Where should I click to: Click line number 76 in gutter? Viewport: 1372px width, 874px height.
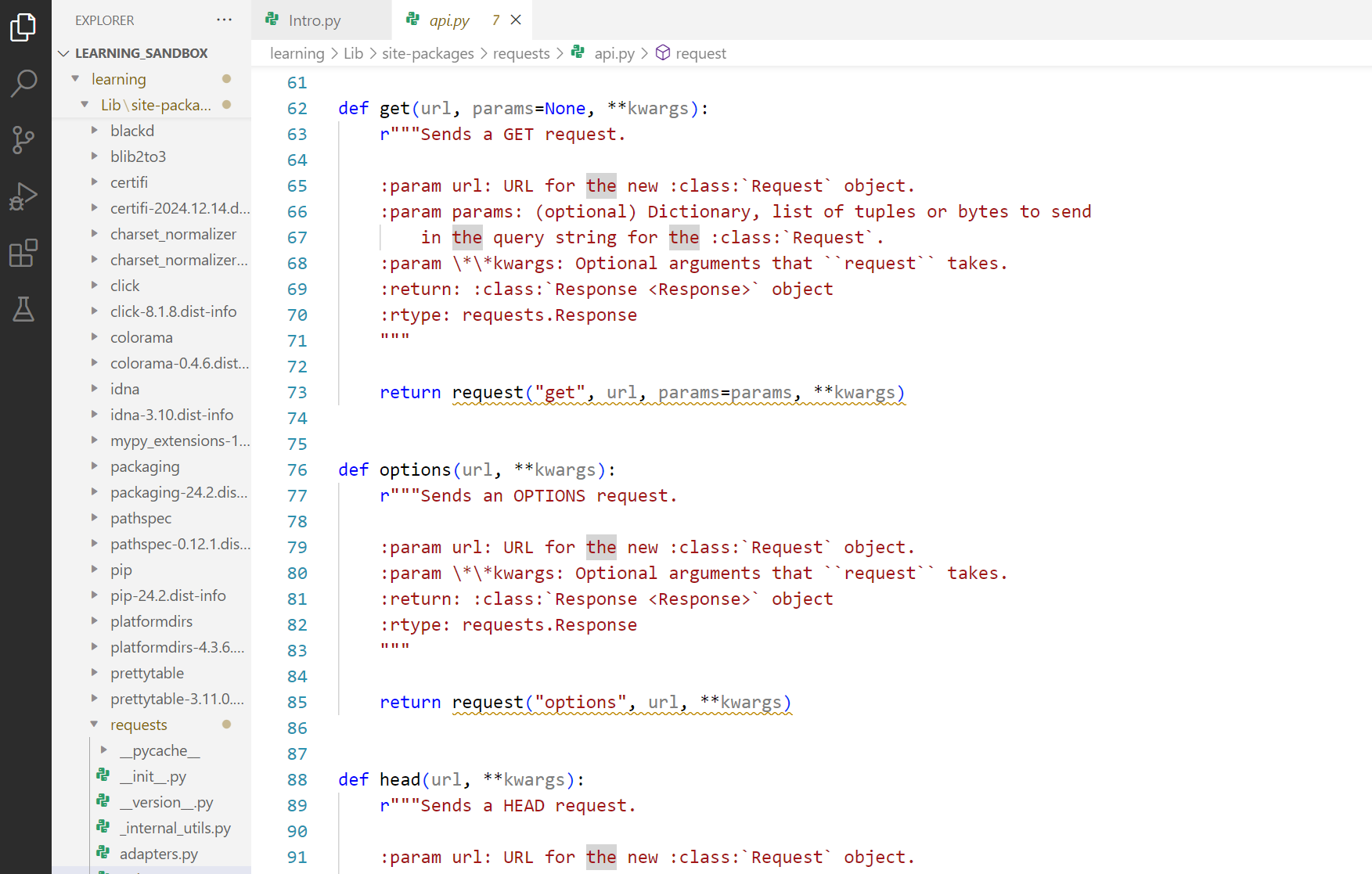point(297,469)
